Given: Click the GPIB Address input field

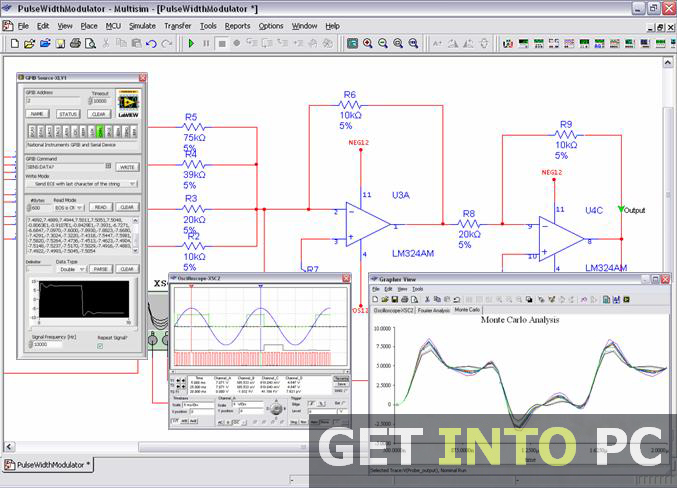Looking at the screenshot, I should [x=53, y=101].
